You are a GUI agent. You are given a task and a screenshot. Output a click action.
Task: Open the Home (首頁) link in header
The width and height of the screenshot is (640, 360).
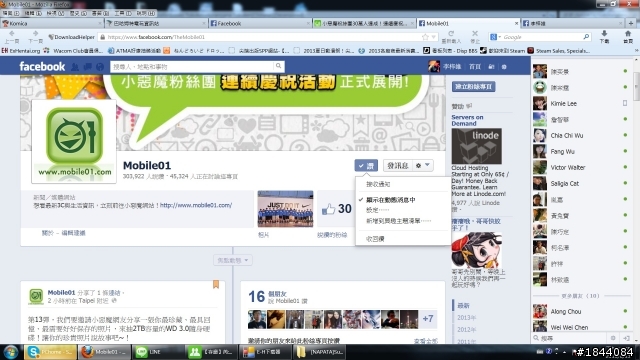(x=475, y=67)
